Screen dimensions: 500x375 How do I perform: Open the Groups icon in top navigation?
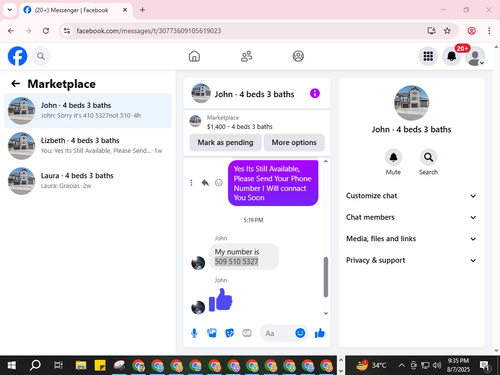(x=298, y=56)
